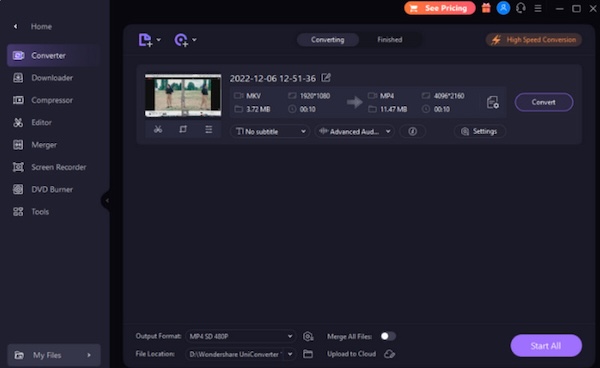Browse output folder with folder icon
Viewport: 600px width, 368px height.
click(308, 354)
